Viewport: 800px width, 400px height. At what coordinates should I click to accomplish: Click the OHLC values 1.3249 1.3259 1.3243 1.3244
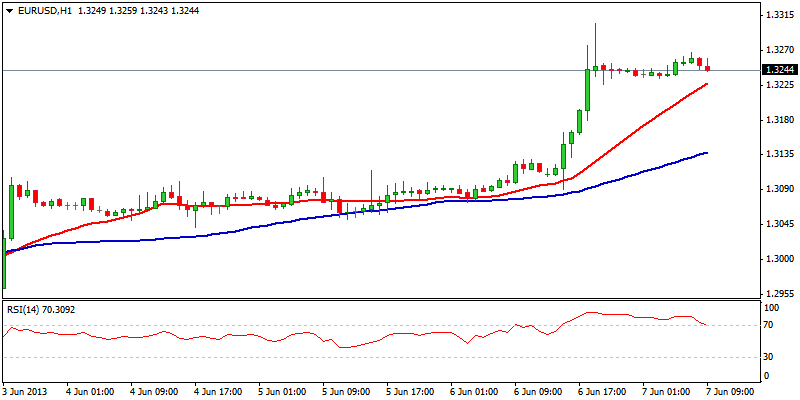click(138, 10)
